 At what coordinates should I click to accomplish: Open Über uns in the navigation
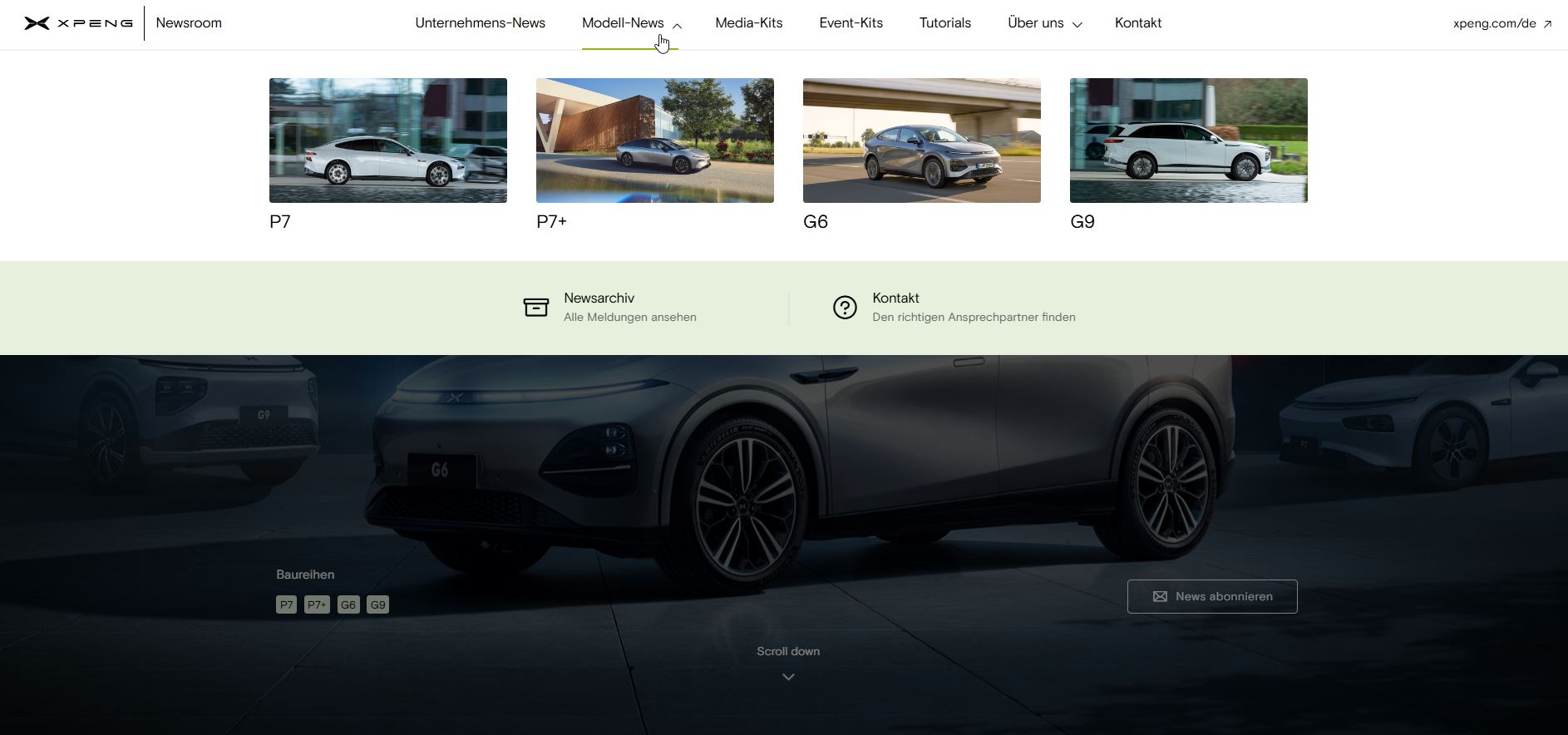[x=1036, y=23]
